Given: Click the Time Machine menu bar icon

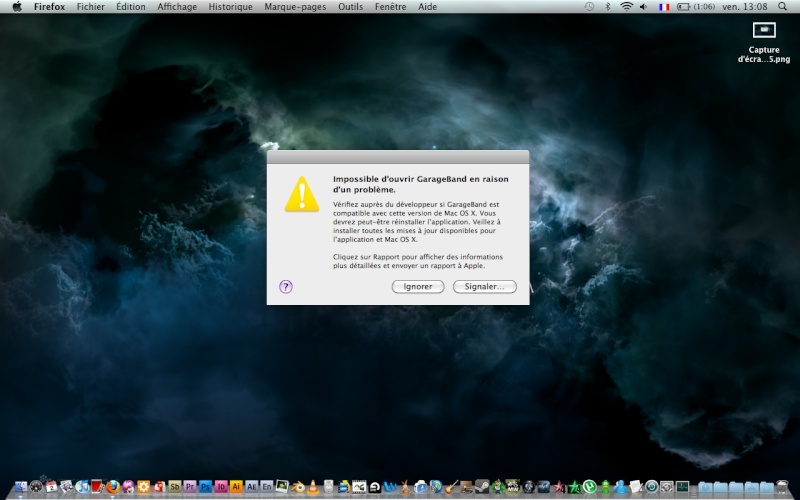Looking at the screenshot, I should 589,7.
